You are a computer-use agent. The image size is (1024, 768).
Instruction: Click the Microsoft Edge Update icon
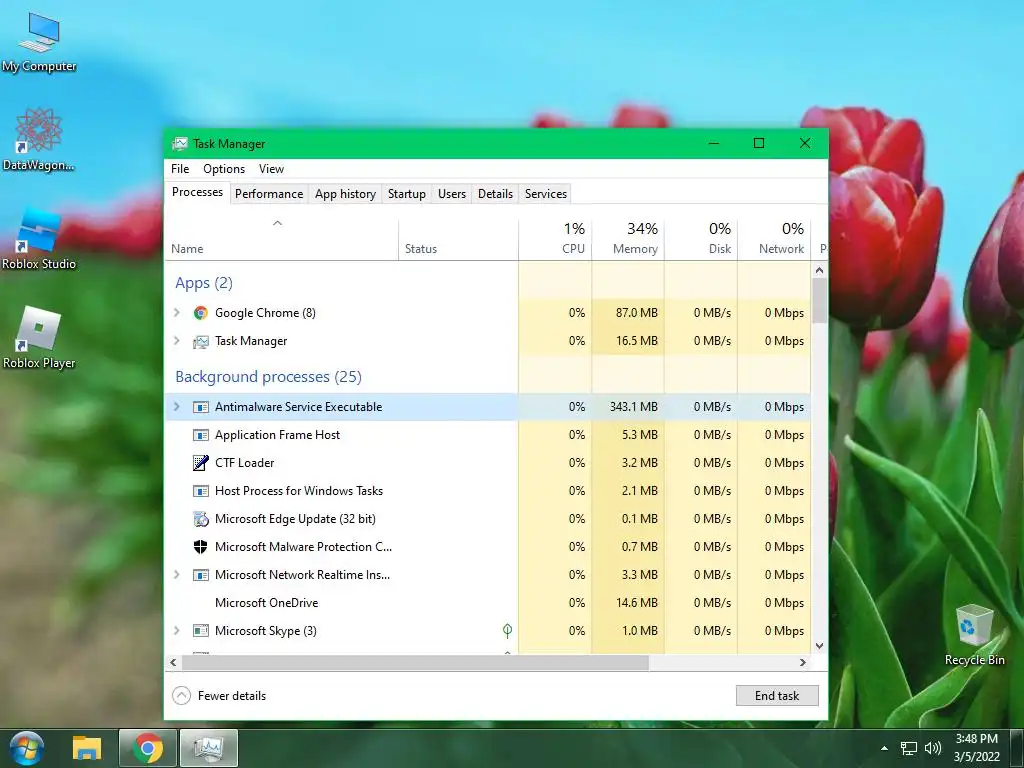(x=200, y=519)
